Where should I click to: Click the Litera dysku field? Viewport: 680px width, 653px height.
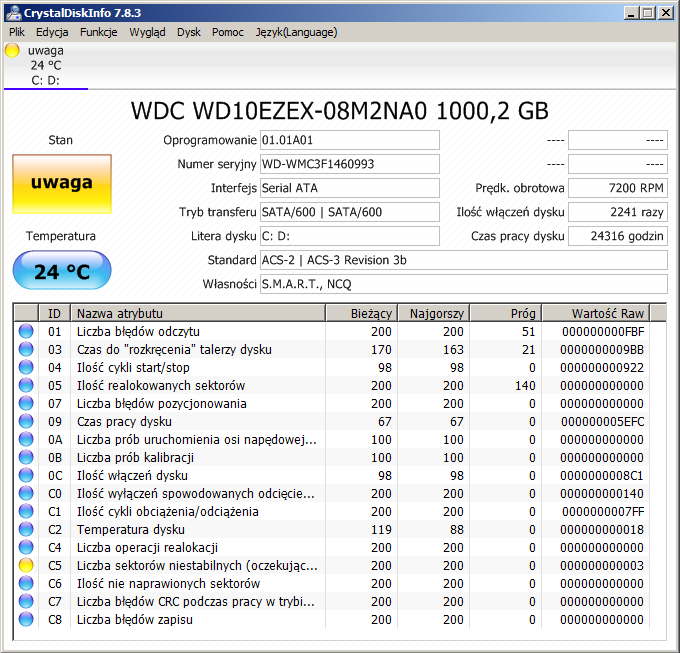350,236
